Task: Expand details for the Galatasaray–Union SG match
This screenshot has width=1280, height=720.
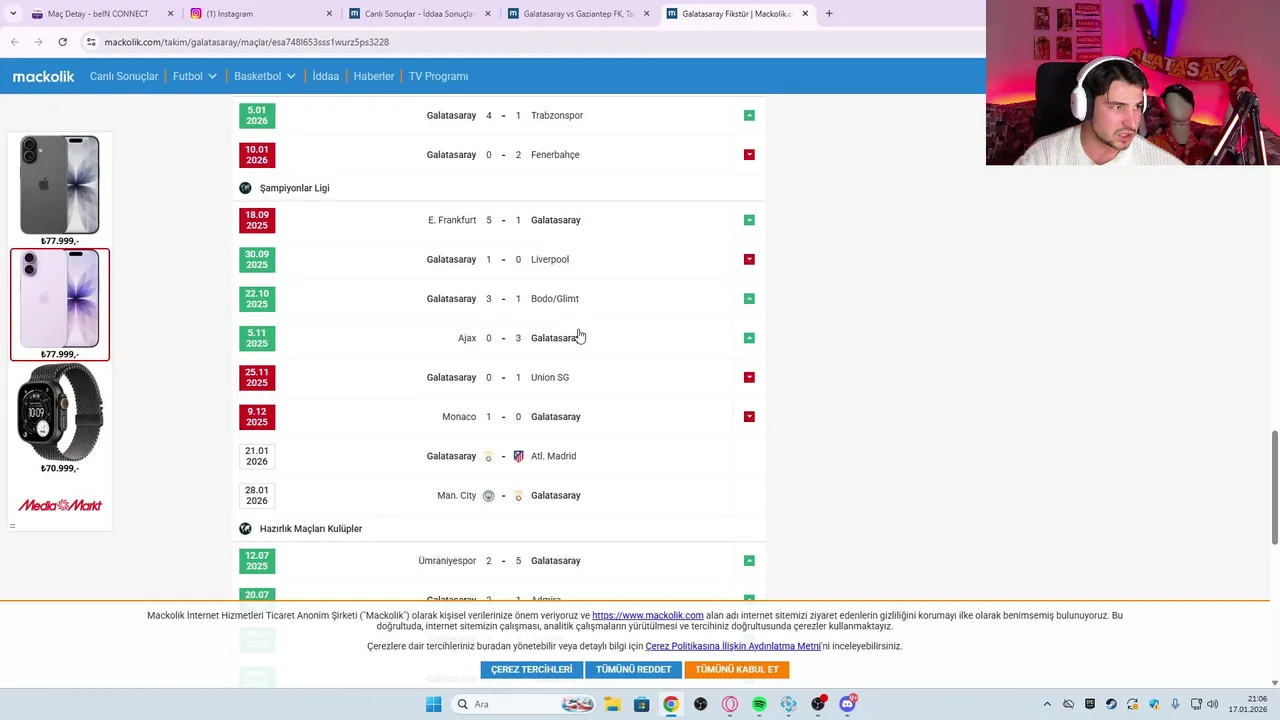Action: click(x=749, y=377)
